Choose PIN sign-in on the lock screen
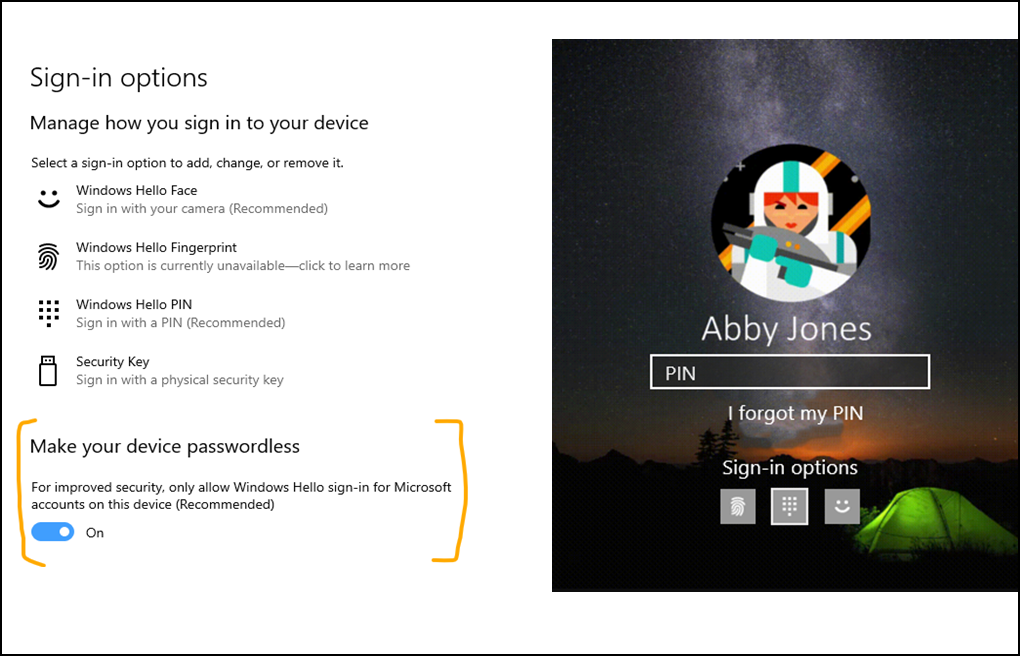The width and height of the screenshot is (1020, 656). tap(789, 506)
